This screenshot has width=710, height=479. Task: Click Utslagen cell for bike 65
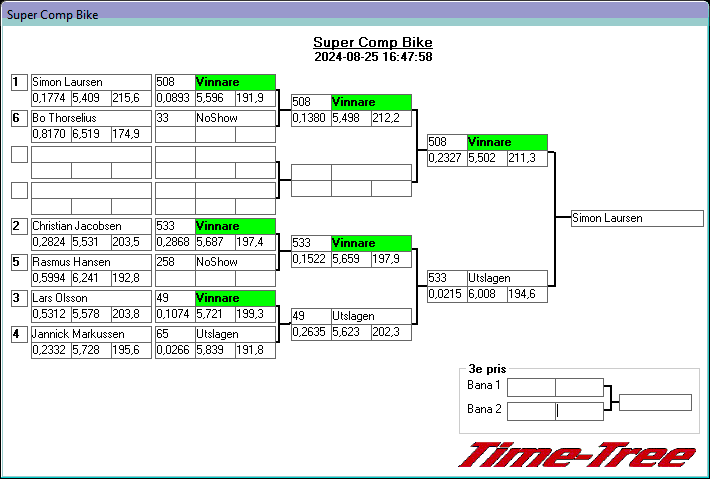pyautogui.click(x=235, y=334)
